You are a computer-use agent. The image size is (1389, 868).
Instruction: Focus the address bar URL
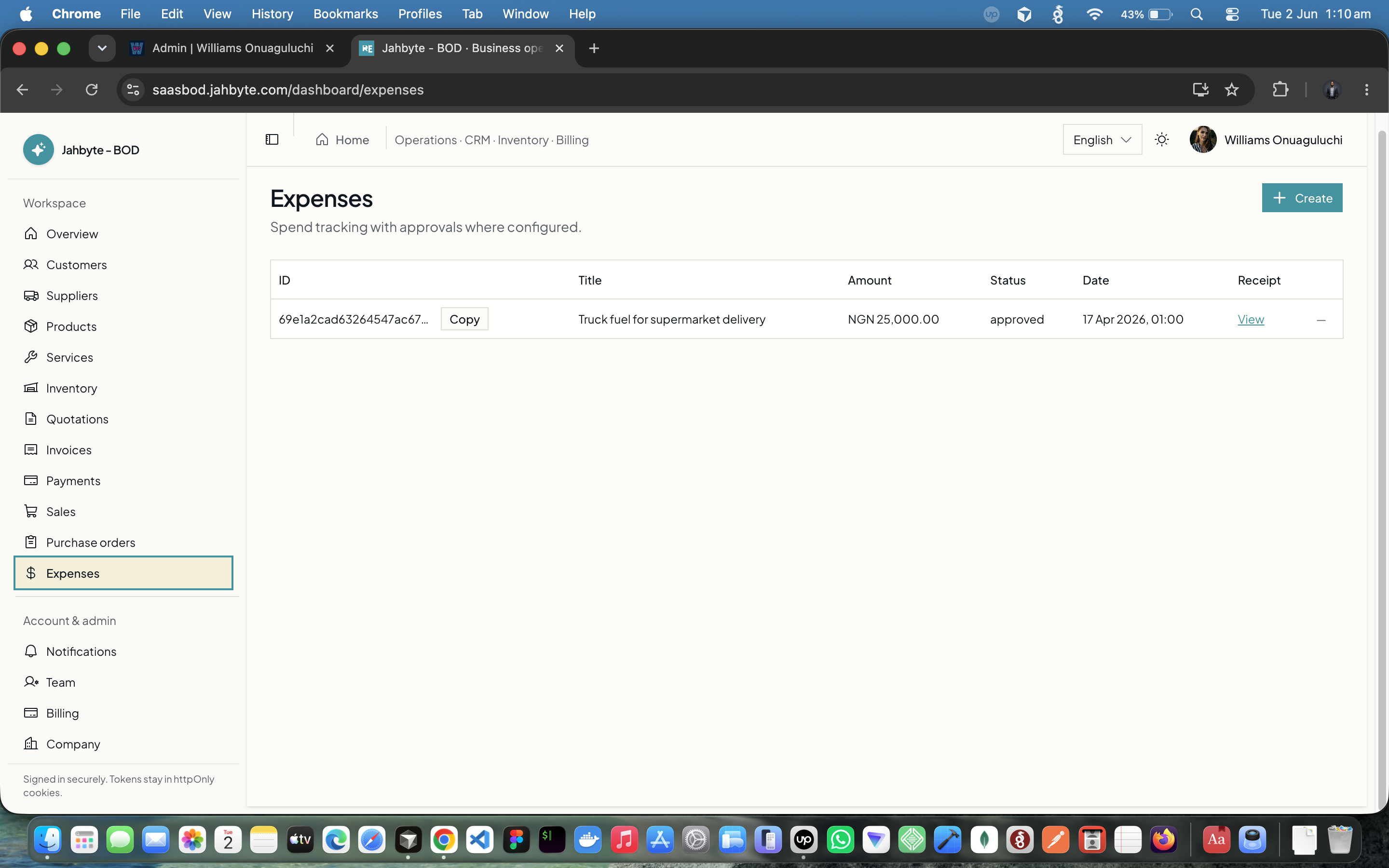[288, 90]
